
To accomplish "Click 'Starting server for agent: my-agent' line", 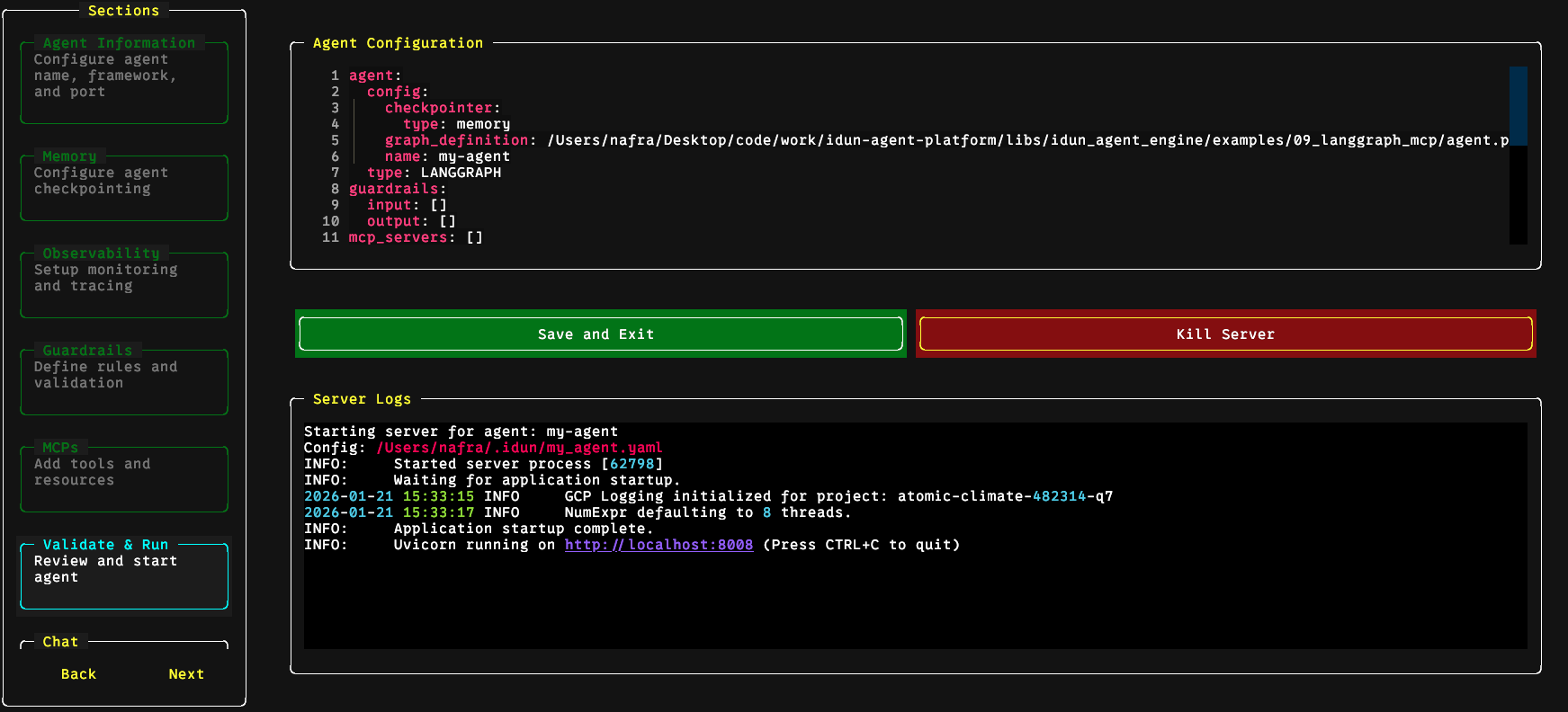I will point(461,432).
